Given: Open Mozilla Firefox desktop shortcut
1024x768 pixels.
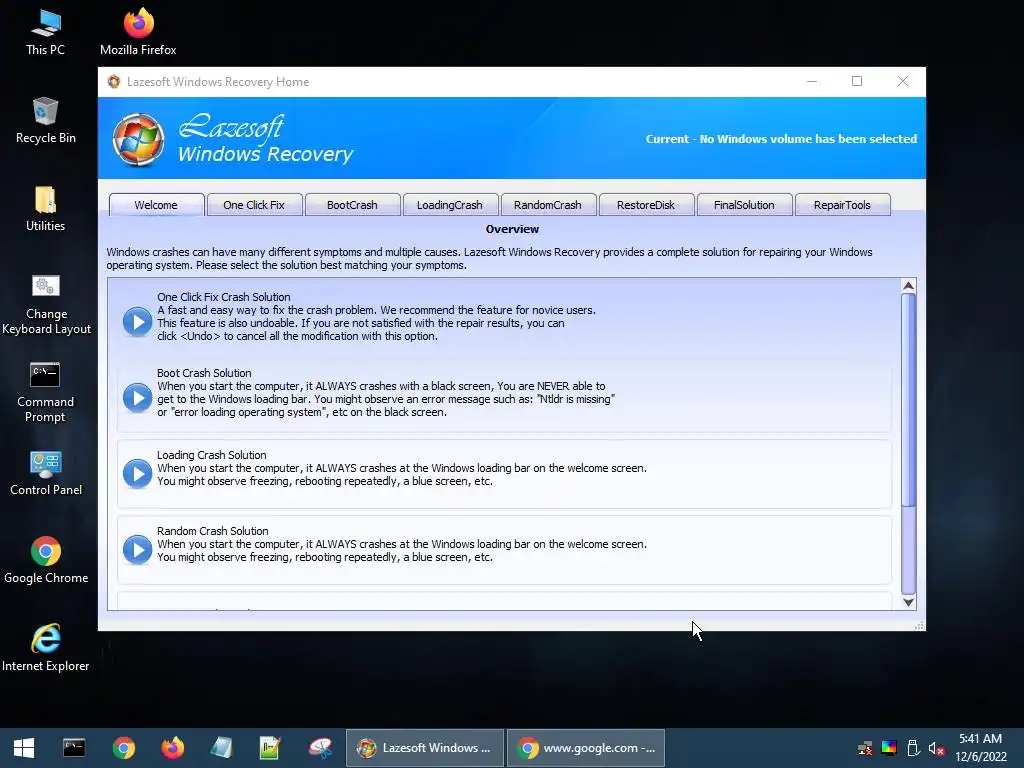Looking at the screenshot, I should pyautogui.click(x=138, y=32).
